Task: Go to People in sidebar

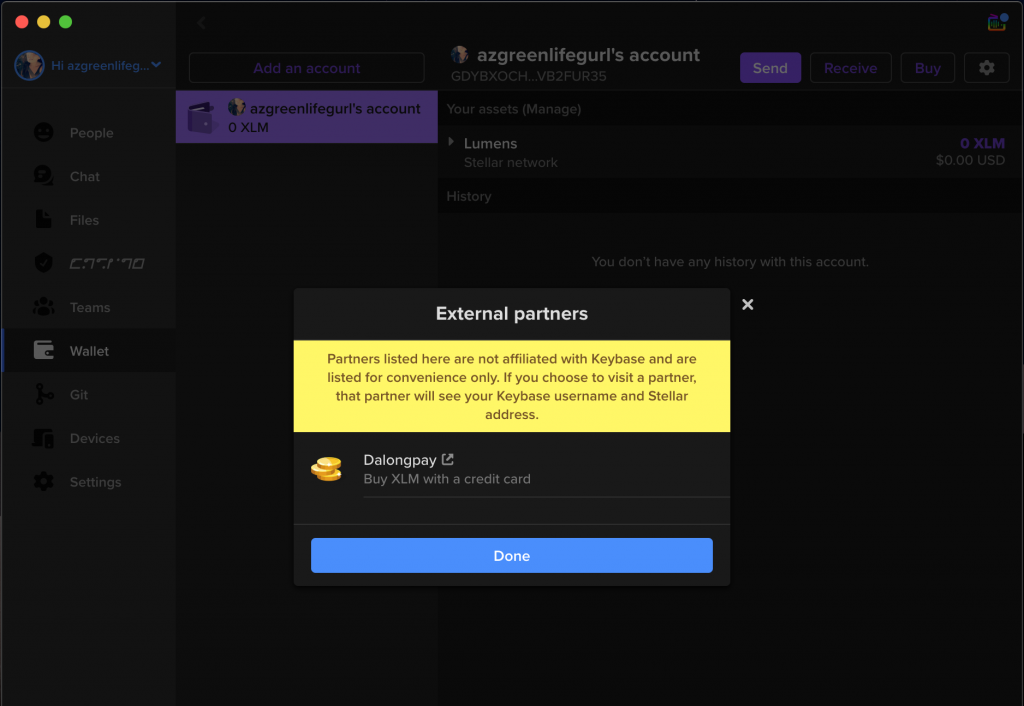Action: pos(91,133)
